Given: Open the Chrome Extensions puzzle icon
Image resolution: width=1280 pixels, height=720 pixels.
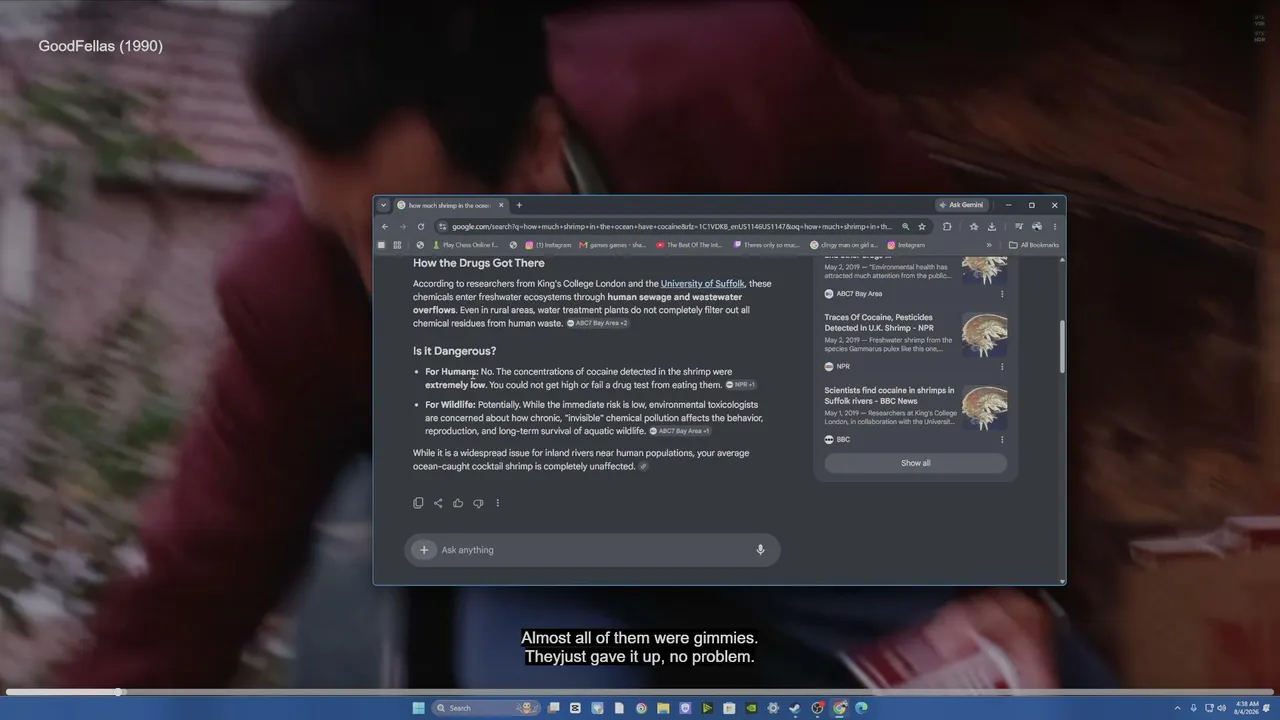Looking at the screenshot, I should (x=947, y=227).
